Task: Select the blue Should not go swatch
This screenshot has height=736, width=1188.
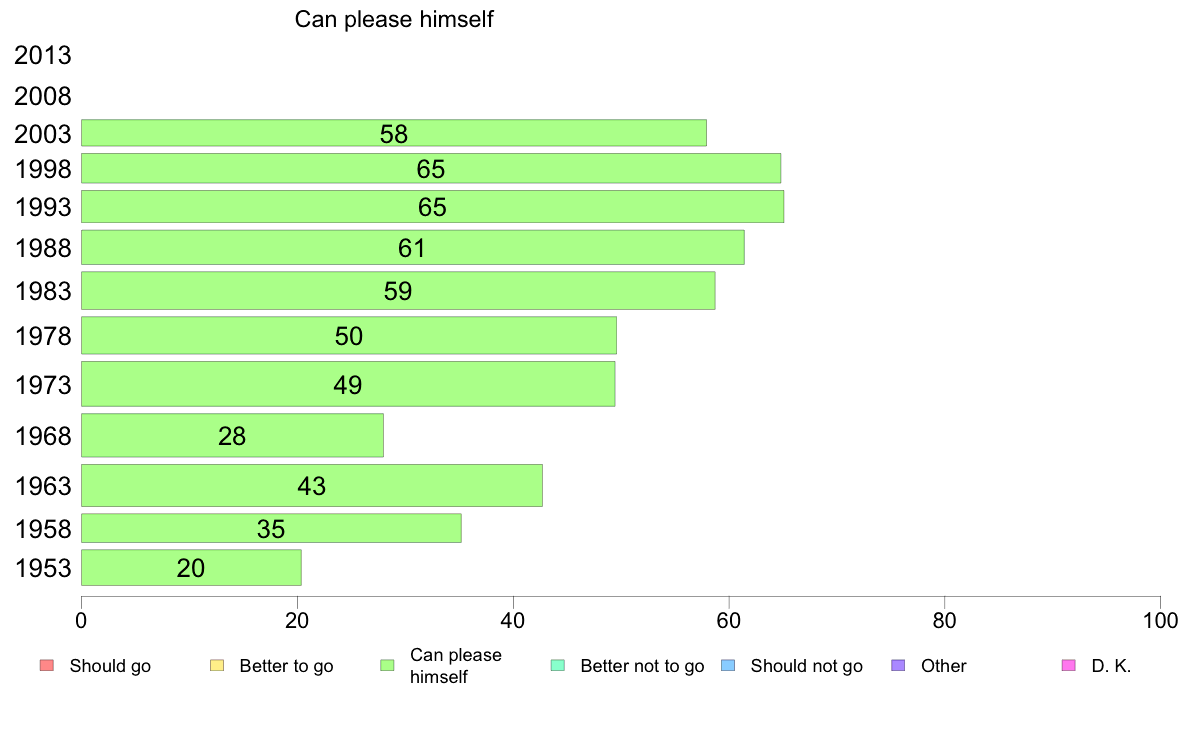Action: (x=728, y=666)
